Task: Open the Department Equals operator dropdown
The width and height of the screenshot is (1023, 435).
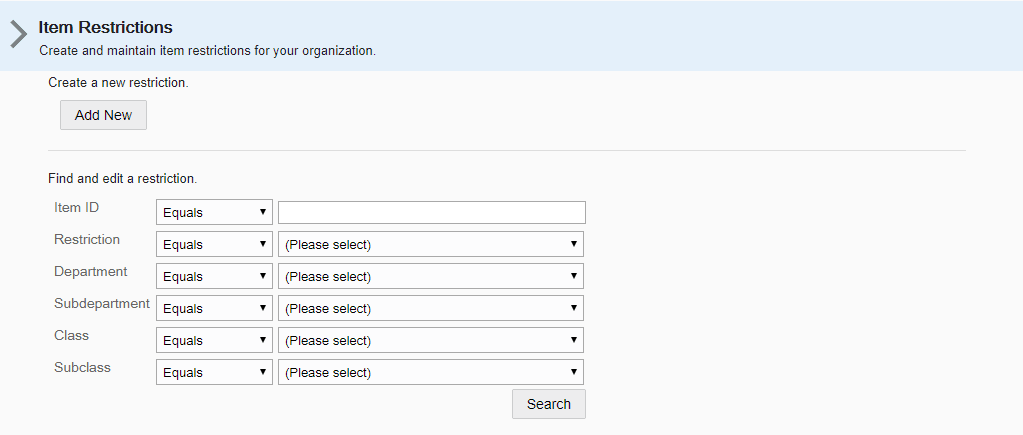Action: point(214,277)
